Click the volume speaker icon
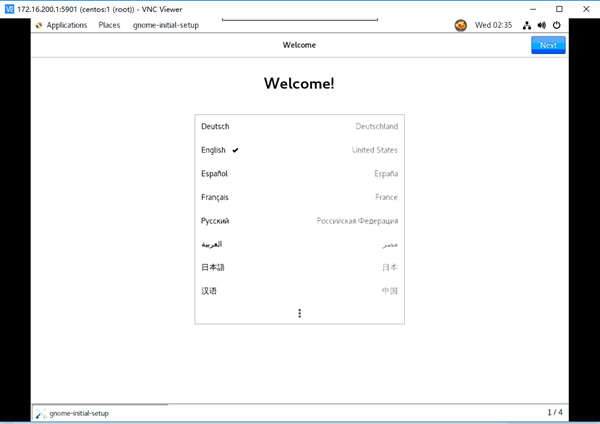The height and width of the screenshot is (424, 600). (x=541, y=25)
